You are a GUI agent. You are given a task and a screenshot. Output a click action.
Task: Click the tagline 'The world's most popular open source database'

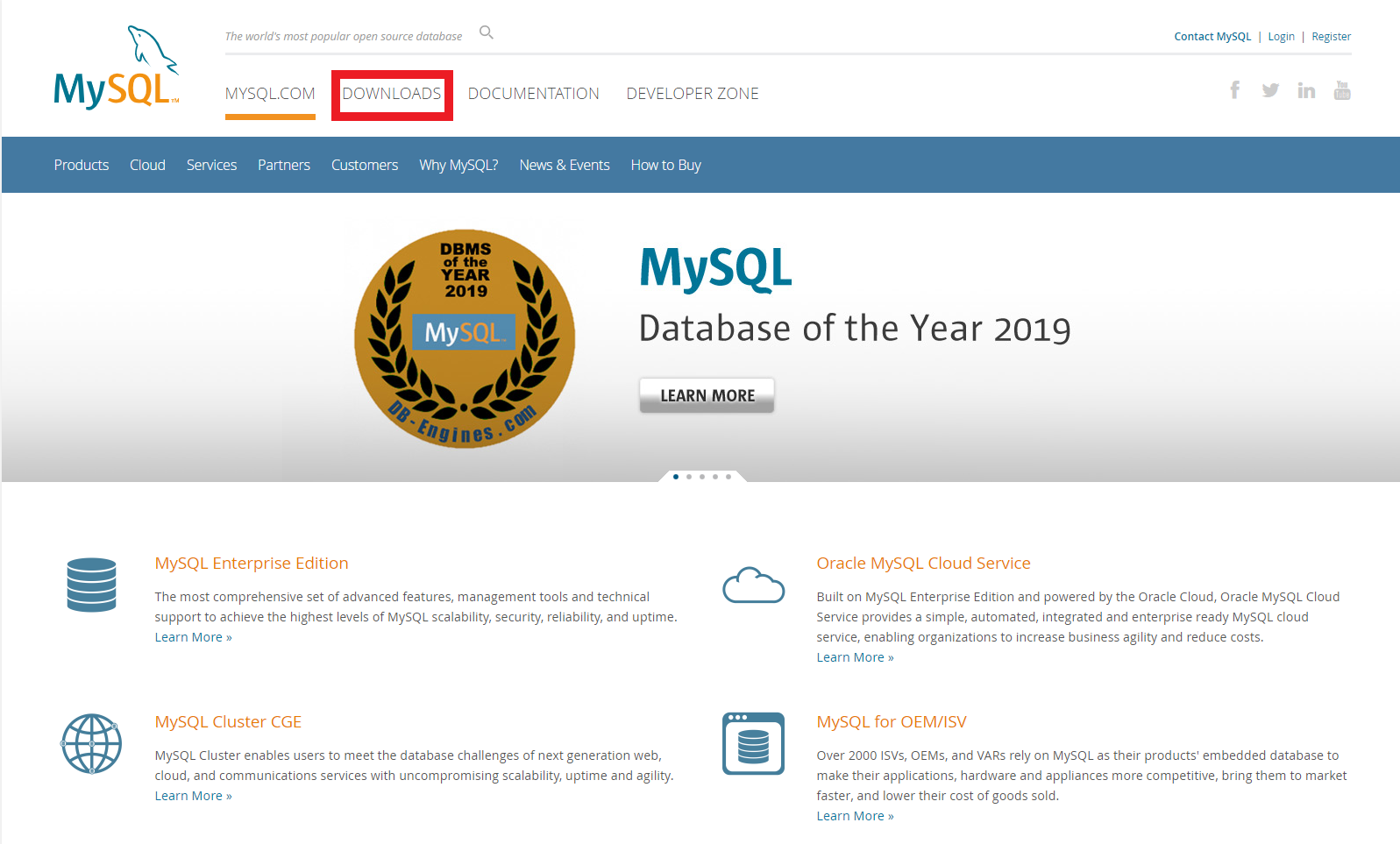pos(344,37)
